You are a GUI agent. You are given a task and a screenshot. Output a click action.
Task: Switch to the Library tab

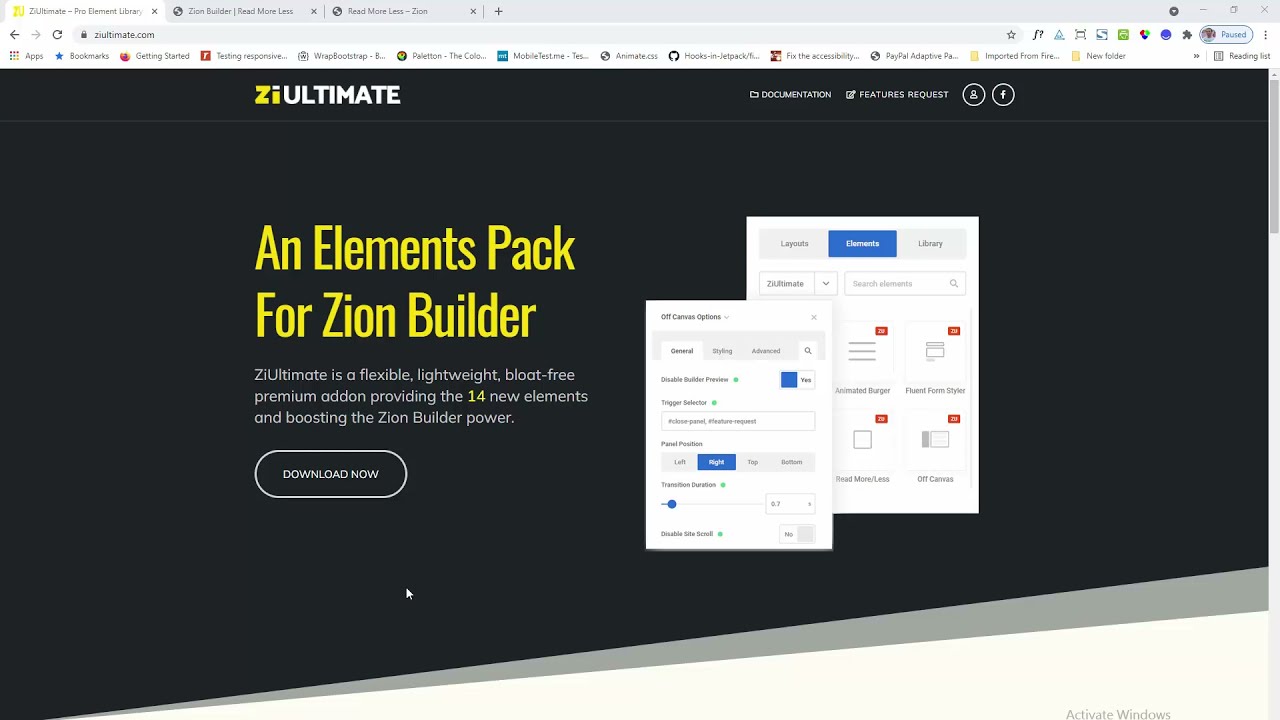coord(930,244)
